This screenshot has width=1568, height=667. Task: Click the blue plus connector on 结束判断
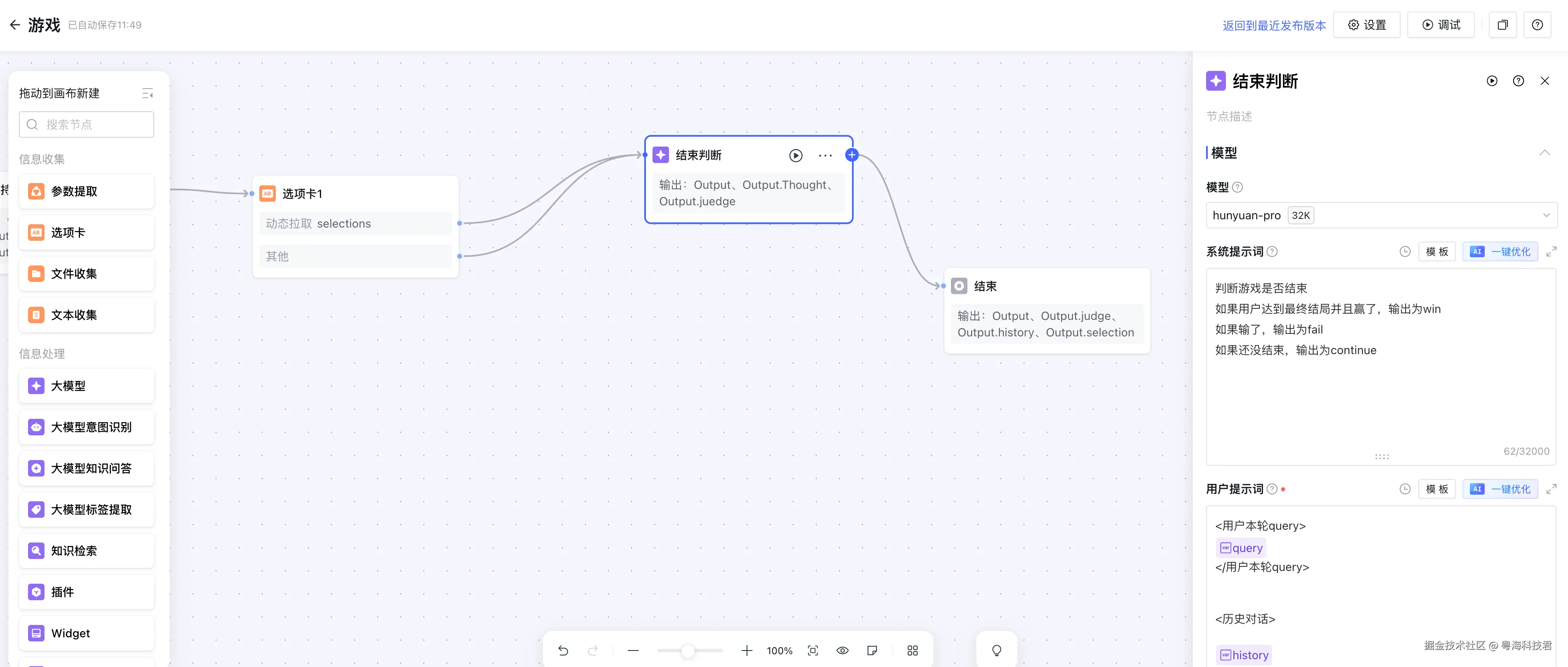pyautogui.click(x=852, y=155)
